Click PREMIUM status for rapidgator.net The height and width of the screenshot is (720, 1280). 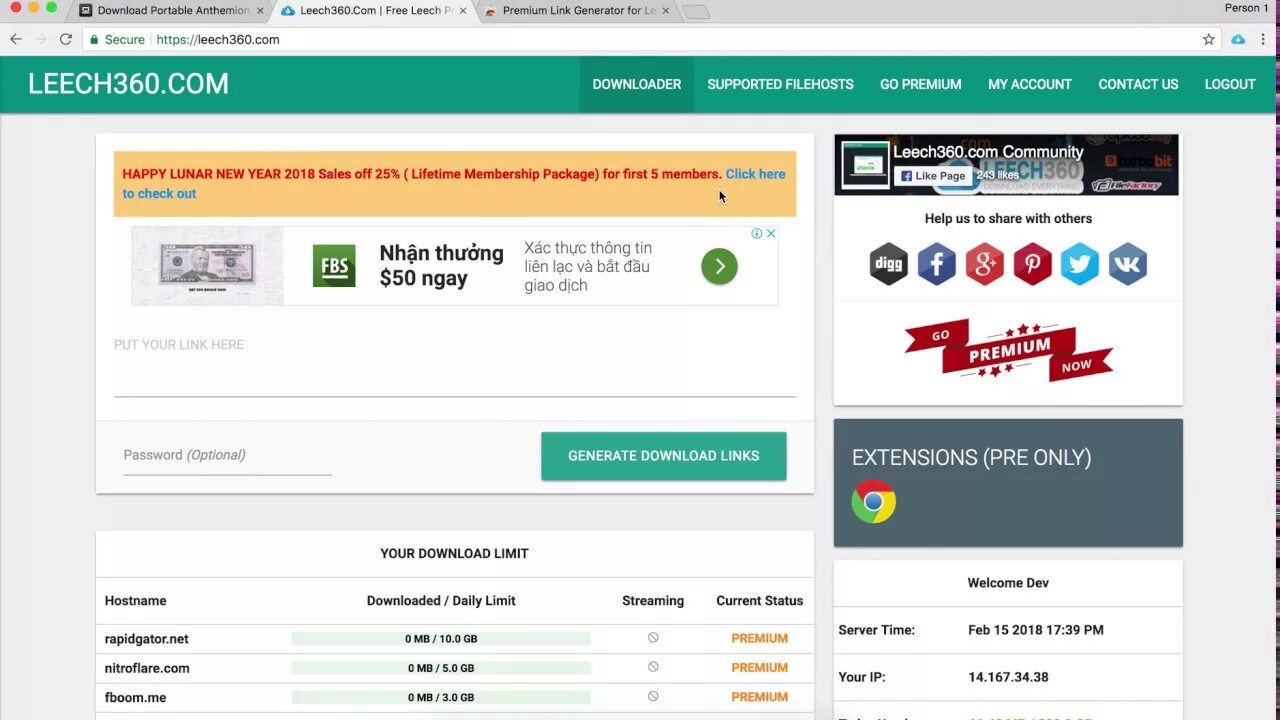tap(760, 638)
